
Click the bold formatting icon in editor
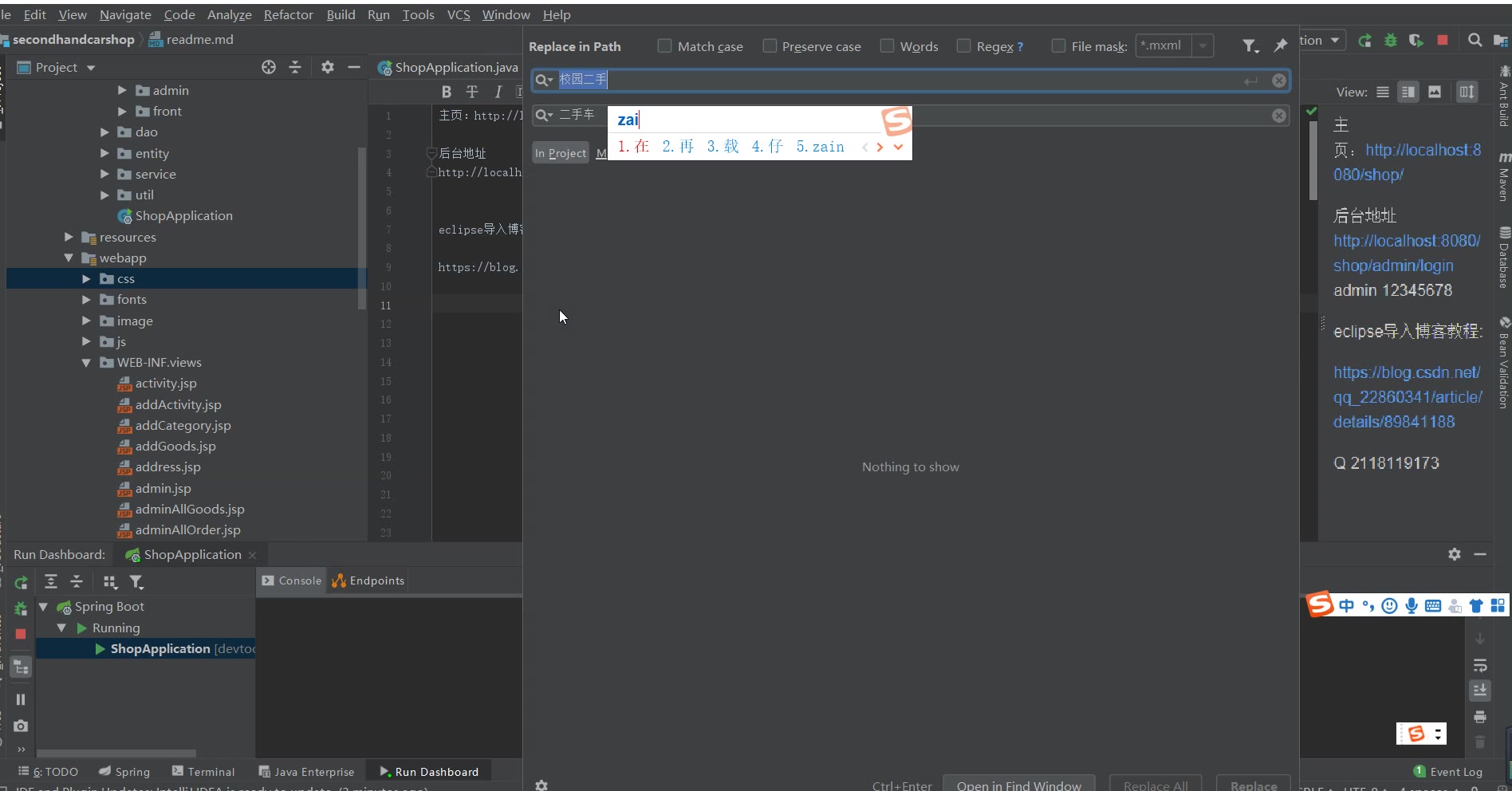click(x=447, y=92)
